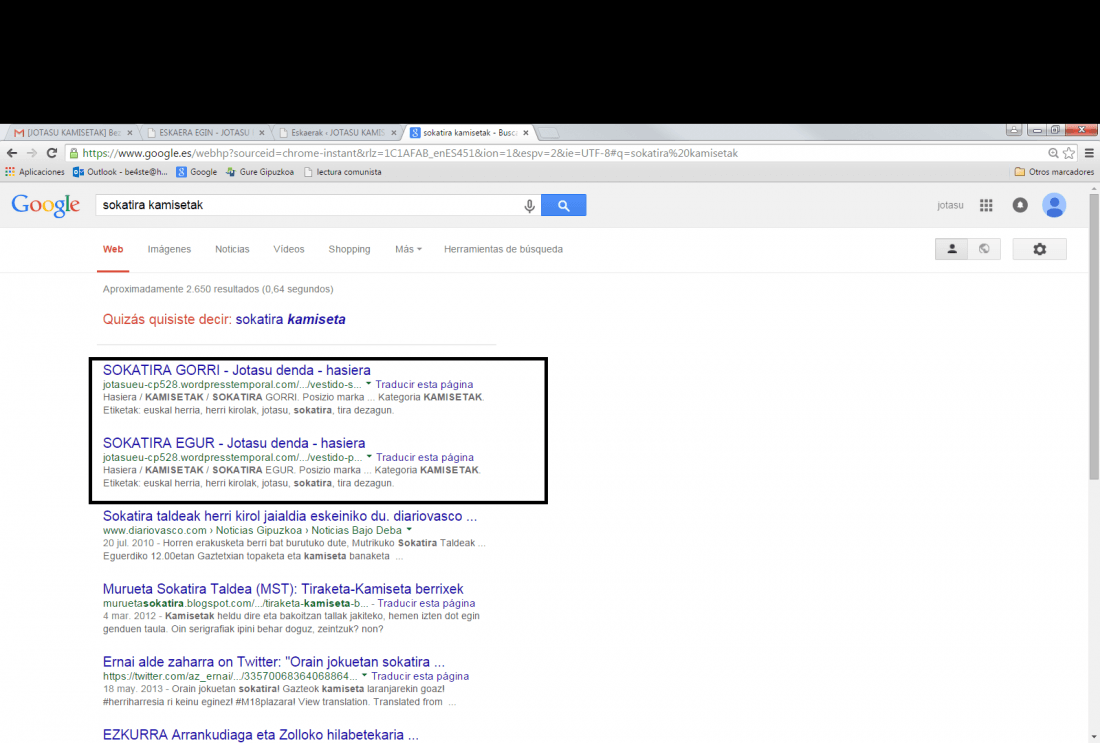Expand arrow next to SOKATIRA EGUR URL
The height and width of the screenshot is (743, 1100).
click(369, 457)
